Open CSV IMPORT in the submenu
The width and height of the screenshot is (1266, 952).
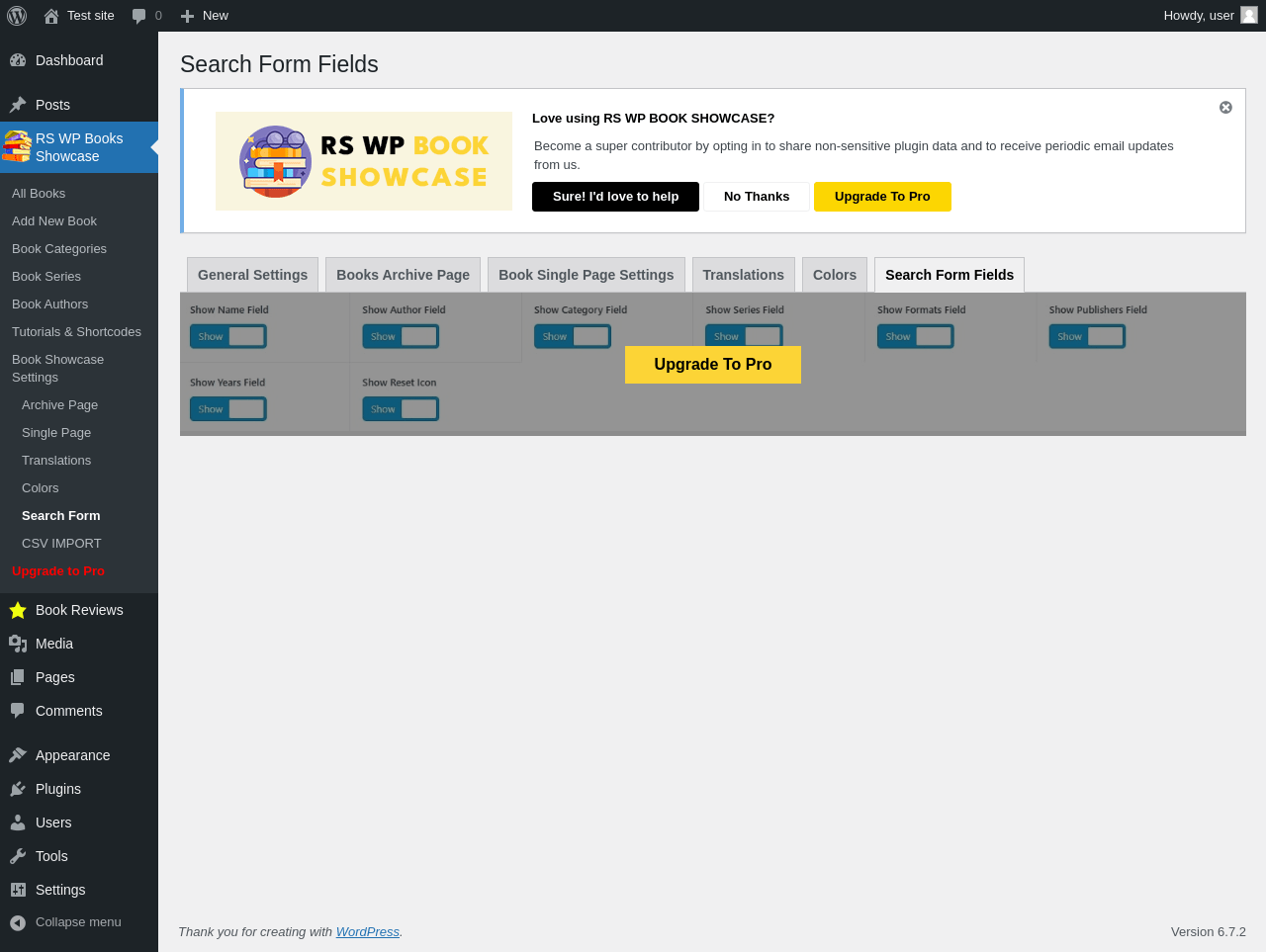tap(61, 544)
